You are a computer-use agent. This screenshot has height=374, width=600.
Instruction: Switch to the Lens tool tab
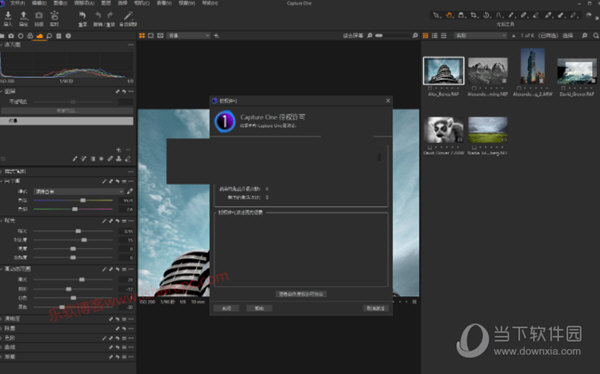pyautogui.click(x=21, y=36)
